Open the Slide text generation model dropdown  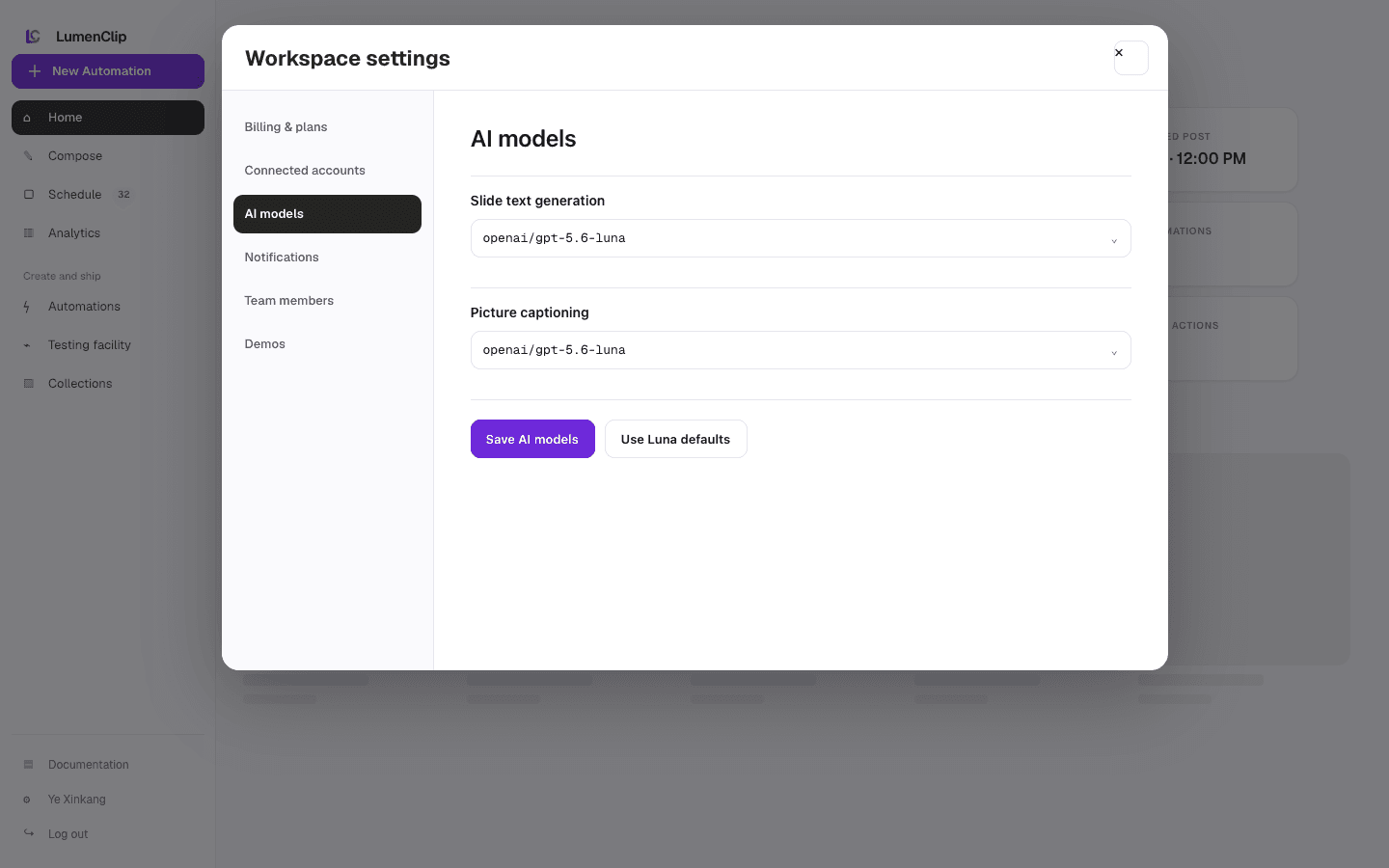[801, 238]
